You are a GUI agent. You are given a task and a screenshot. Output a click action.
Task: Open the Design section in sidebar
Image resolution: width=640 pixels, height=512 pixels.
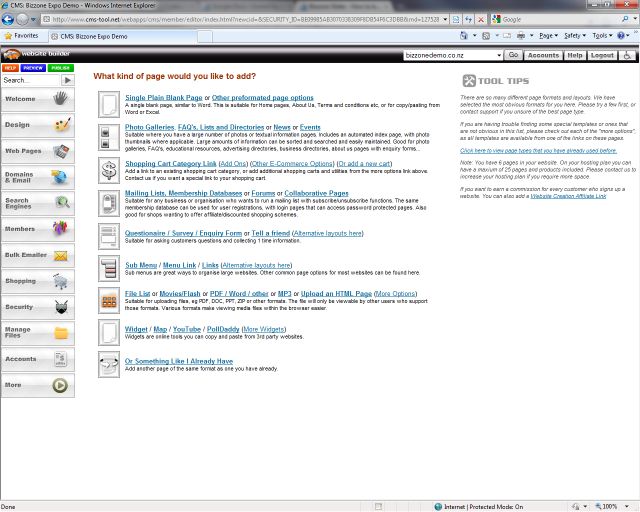37,126
